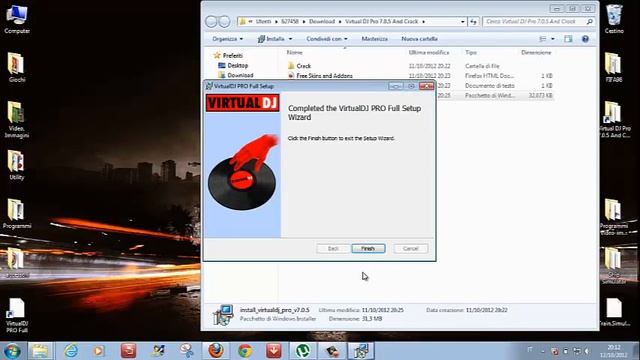Click Download in the address breadcrumb

(322, 21)
